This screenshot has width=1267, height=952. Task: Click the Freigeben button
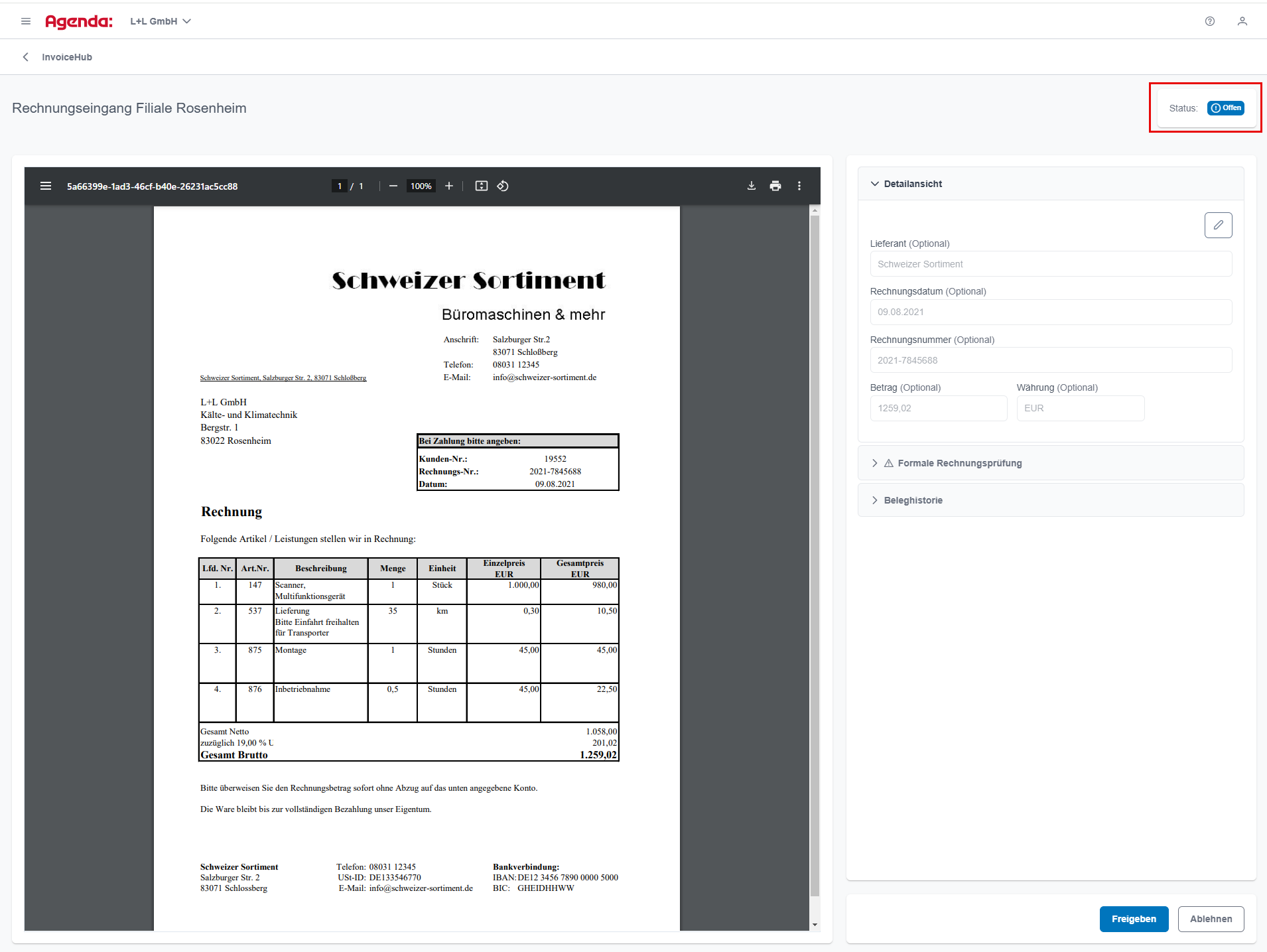click(1134, 919)
